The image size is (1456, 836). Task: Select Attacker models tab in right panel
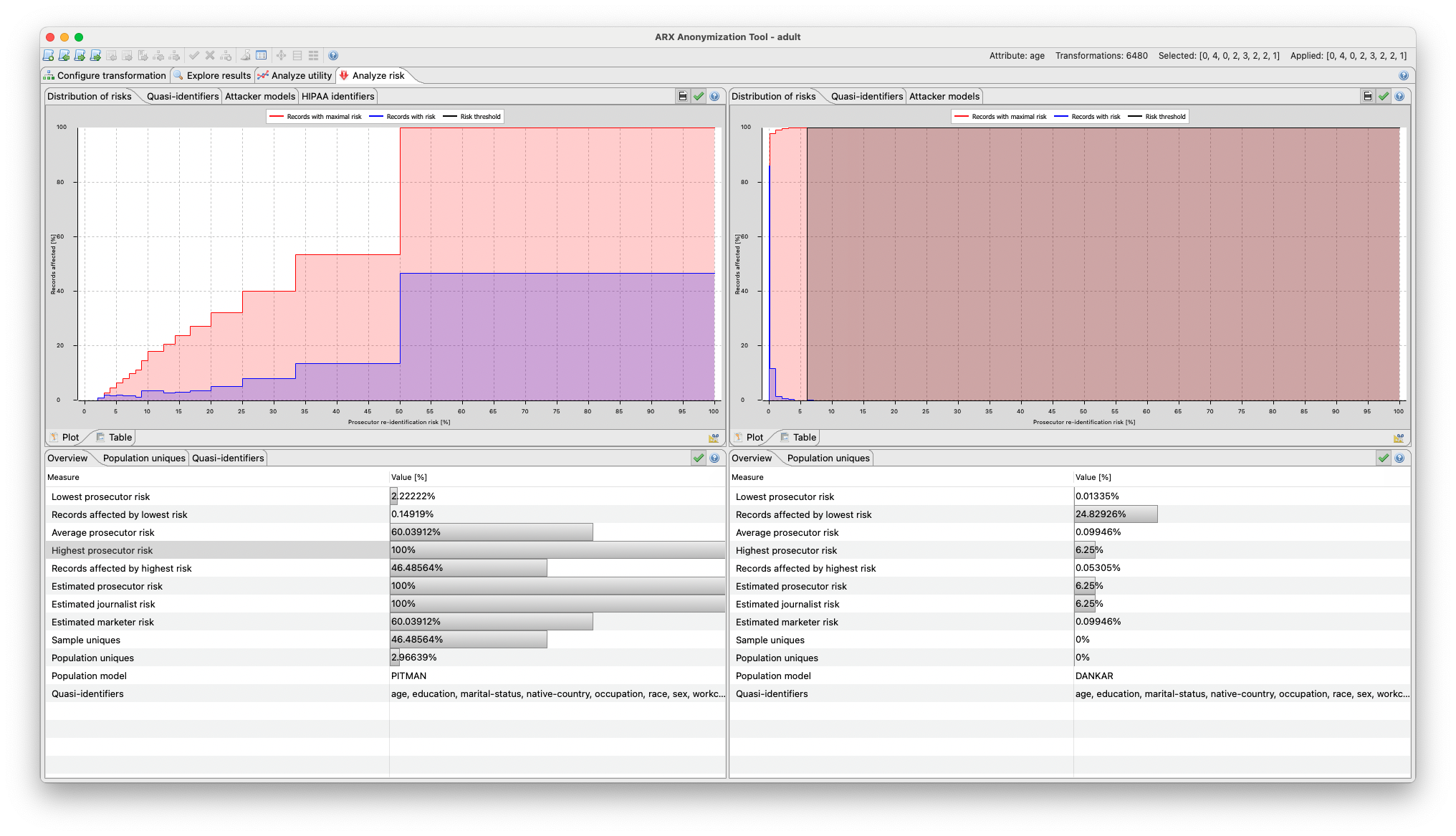pyautogui.click(x=944, y=96)
